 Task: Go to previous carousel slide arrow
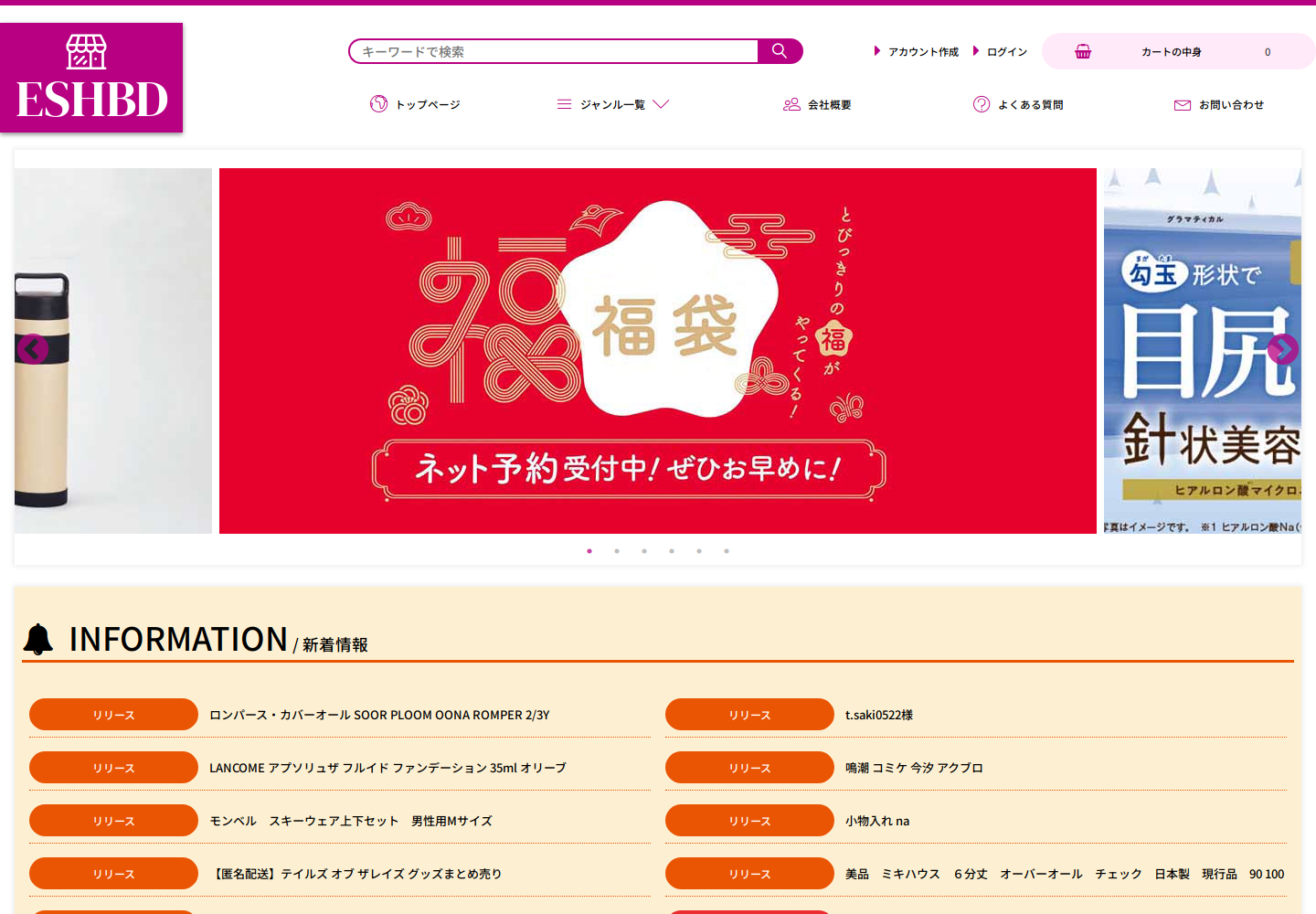33,349
